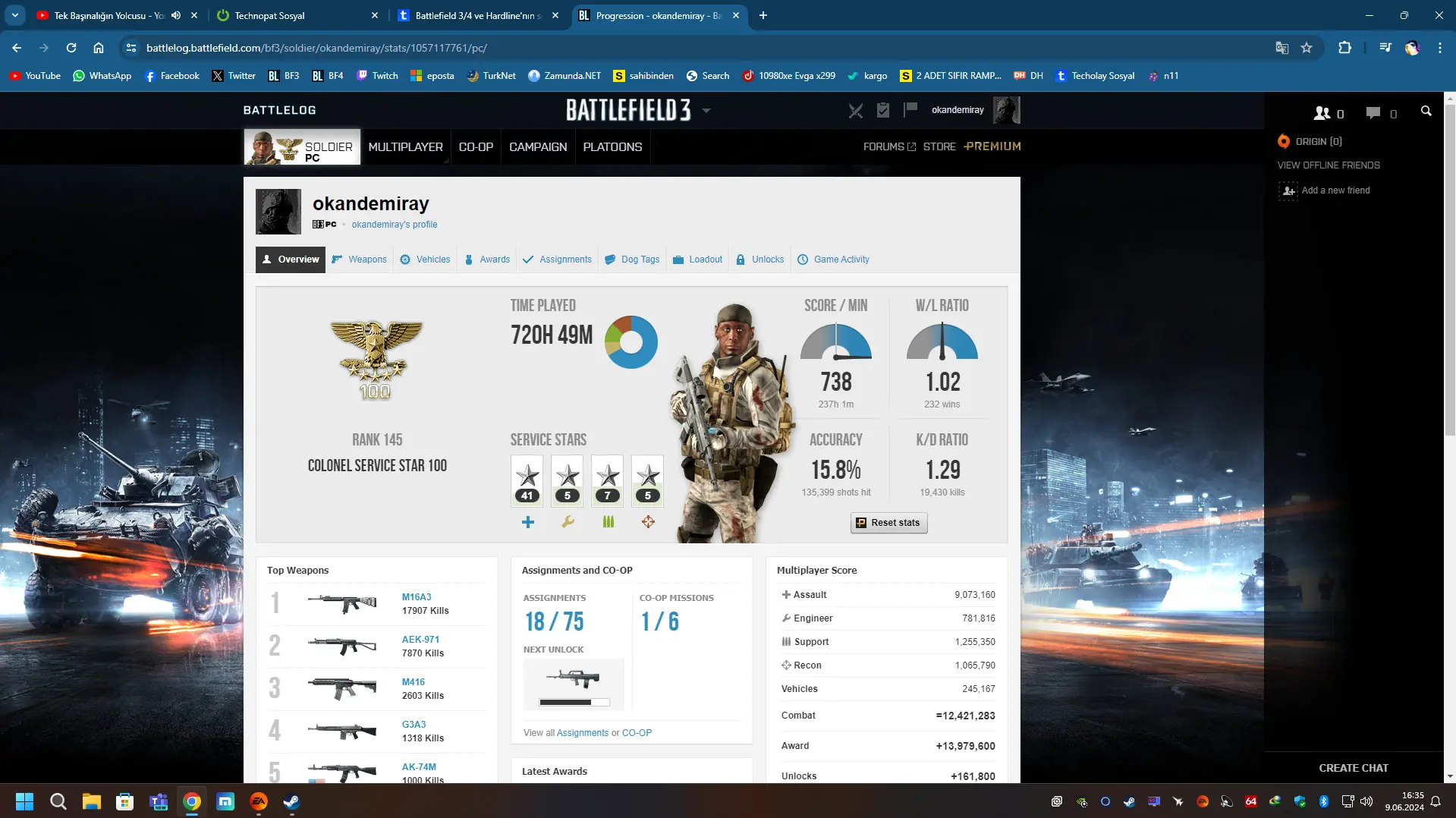Select the Awards stats tab
This screenshot has width=1456, height=818.
coord(487,260)
